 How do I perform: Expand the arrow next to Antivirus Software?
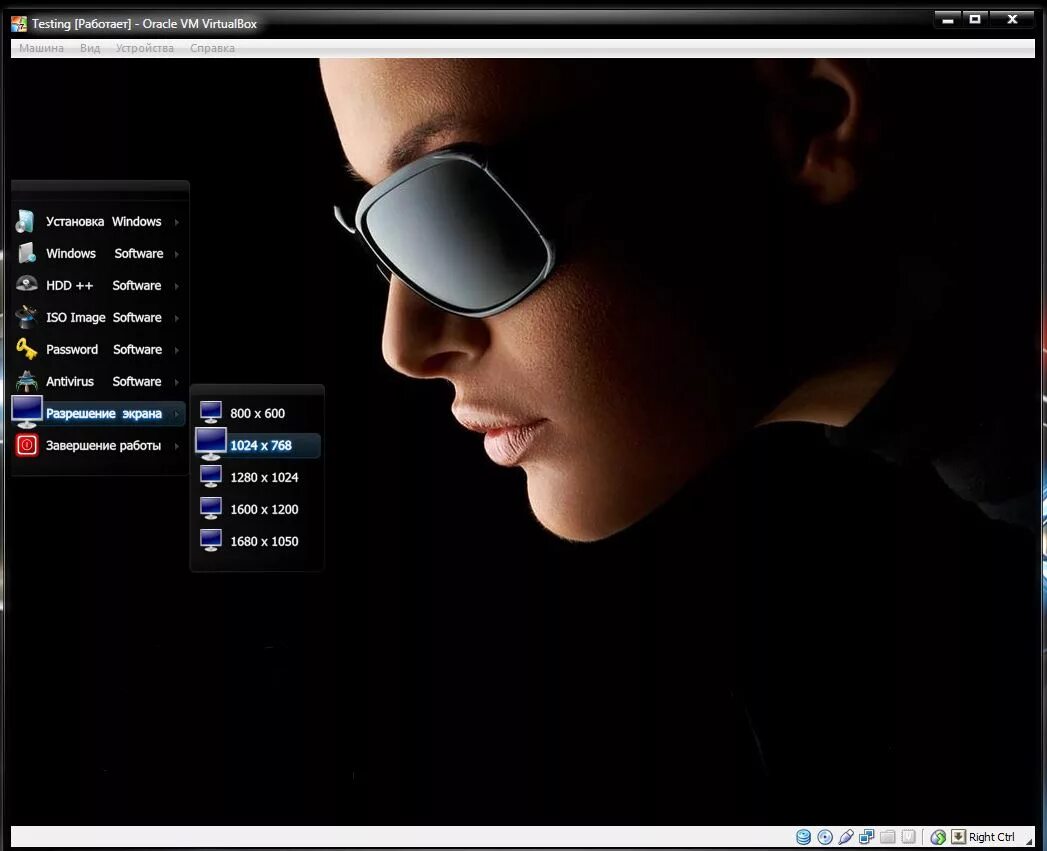(x=176, y=382)
